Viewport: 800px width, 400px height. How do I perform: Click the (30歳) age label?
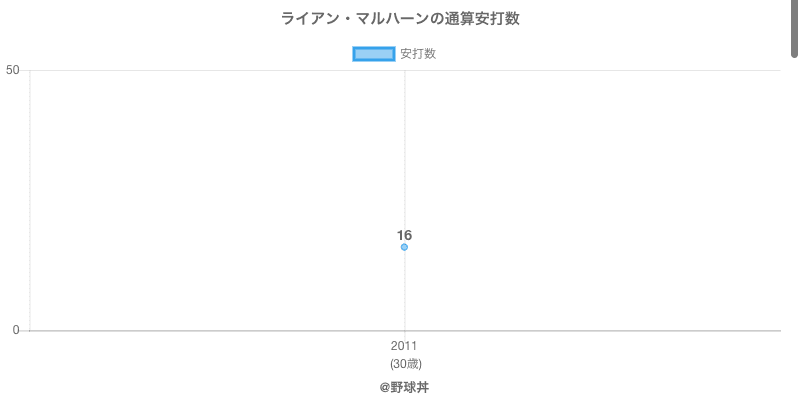[x=405, y=363]
